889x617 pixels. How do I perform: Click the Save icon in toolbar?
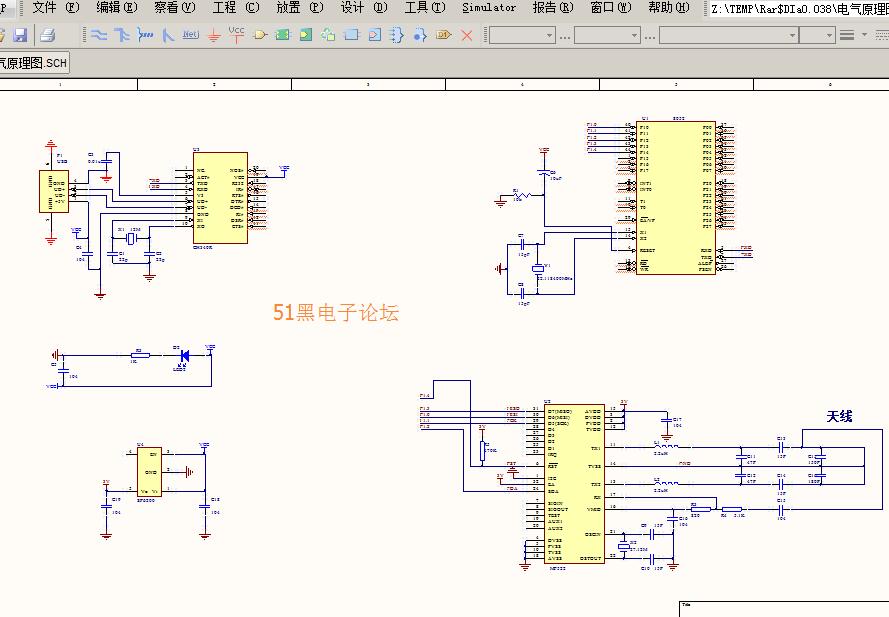click(x=20, y=35)
